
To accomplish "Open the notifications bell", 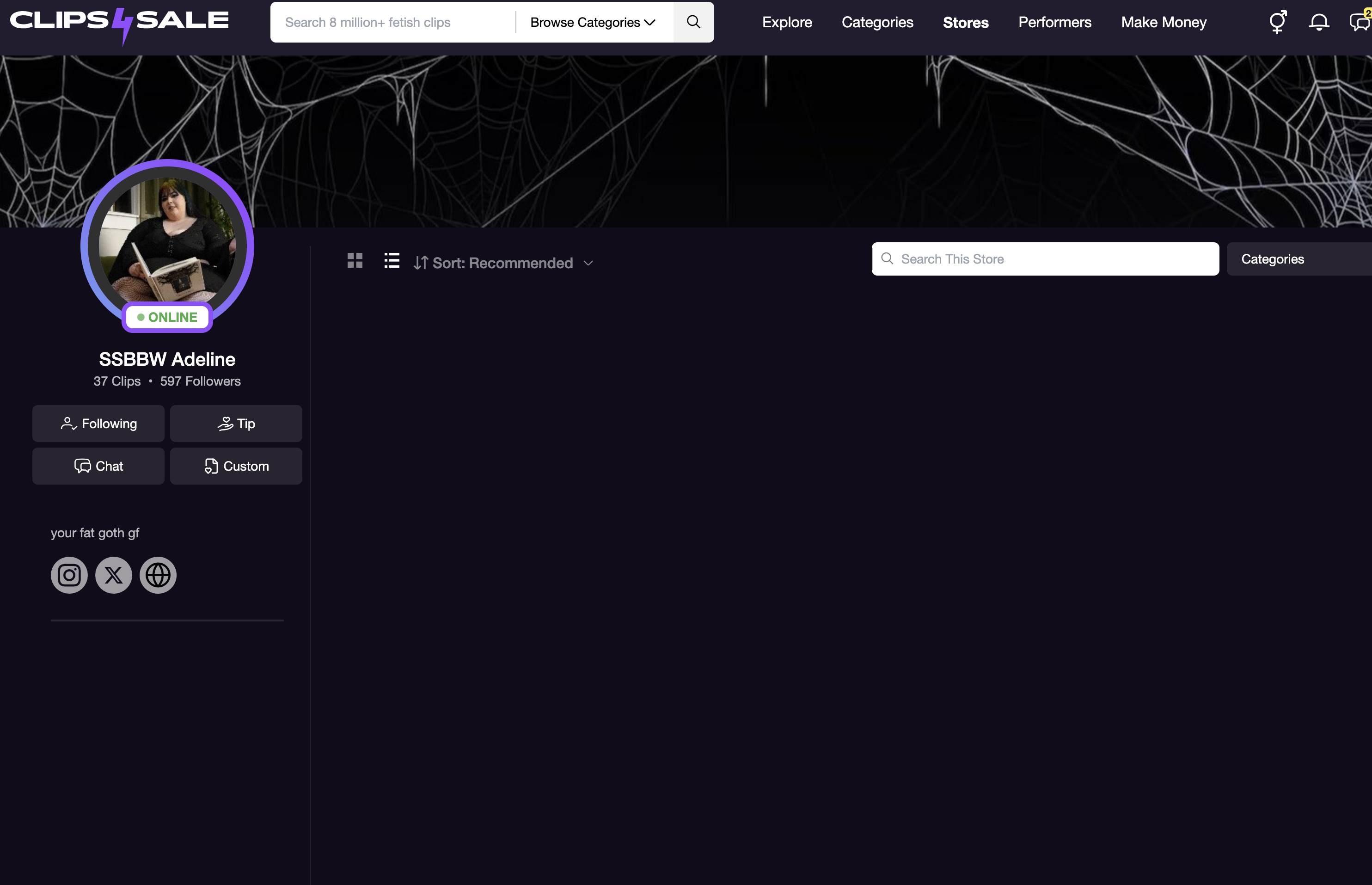I will pyautogui.click(x=1318, y=22).
